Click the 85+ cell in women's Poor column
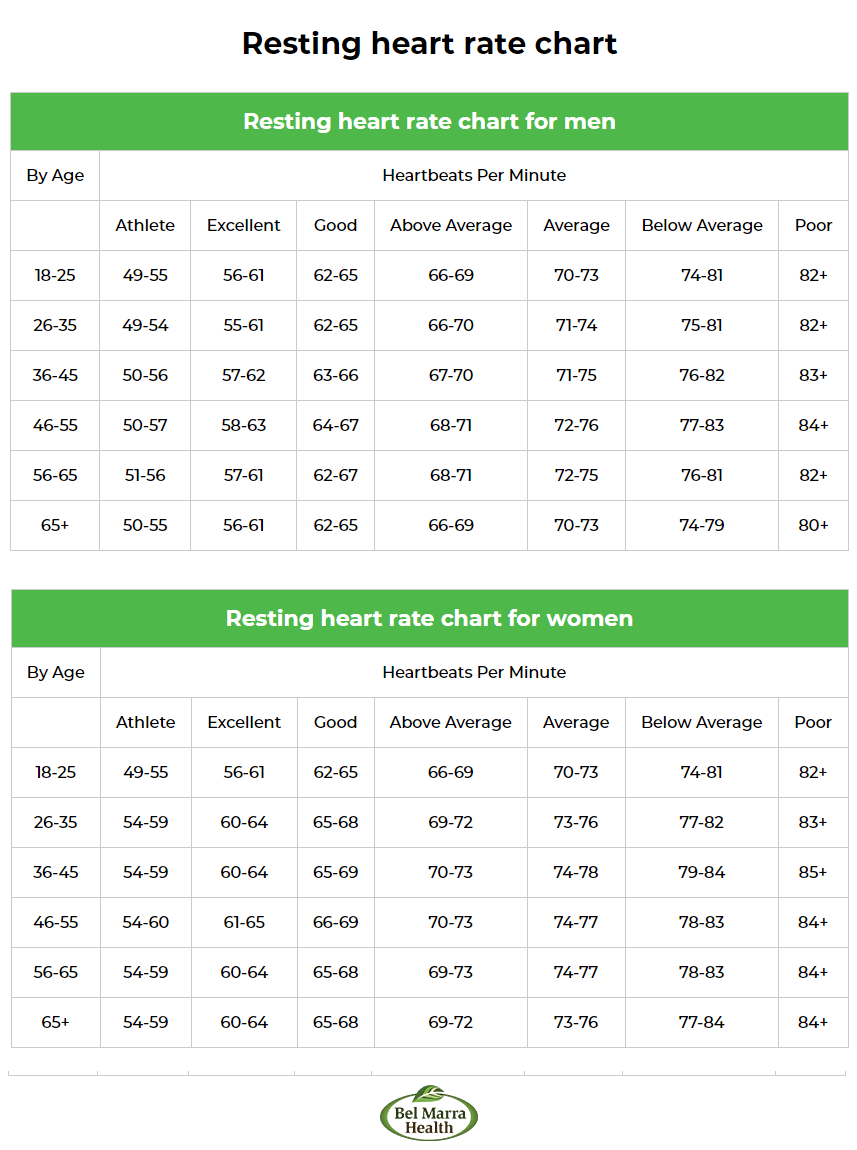This screenshot has width=857, height=1150. [x=813, y=872]
